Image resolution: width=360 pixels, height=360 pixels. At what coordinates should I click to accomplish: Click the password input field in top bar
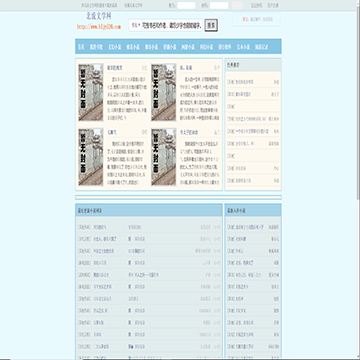coord(219,5)
